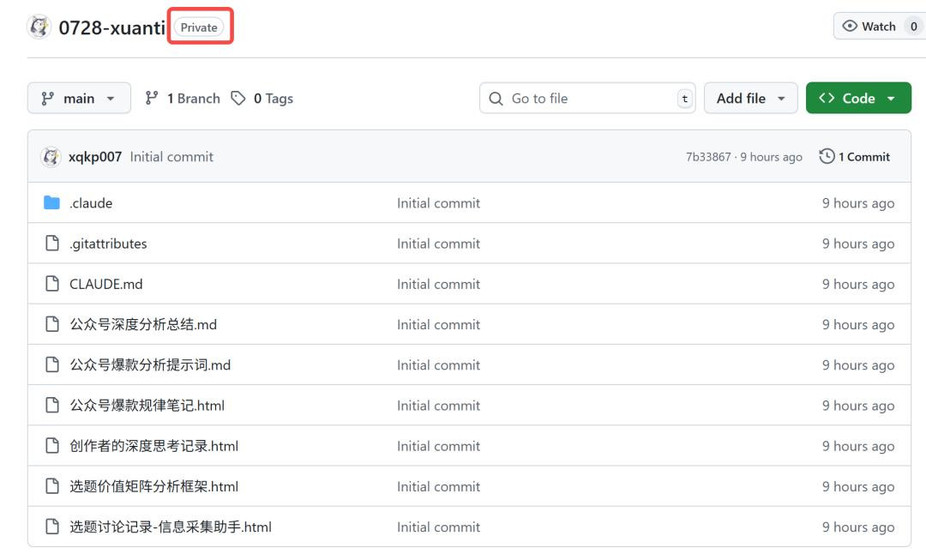Image resolution: width=926 pixels, height=560 pixels.
Task: Open commit hash 7b33867
Action: (708, 157)
